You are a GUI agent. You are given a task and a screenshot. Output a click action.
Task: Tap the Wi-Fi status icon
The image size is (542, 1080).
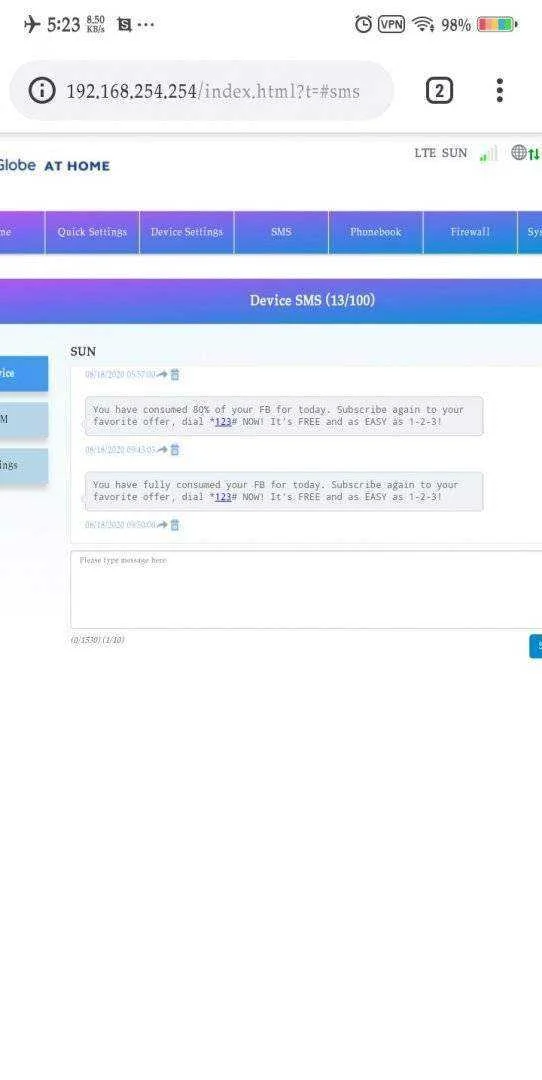coord(423,25)
